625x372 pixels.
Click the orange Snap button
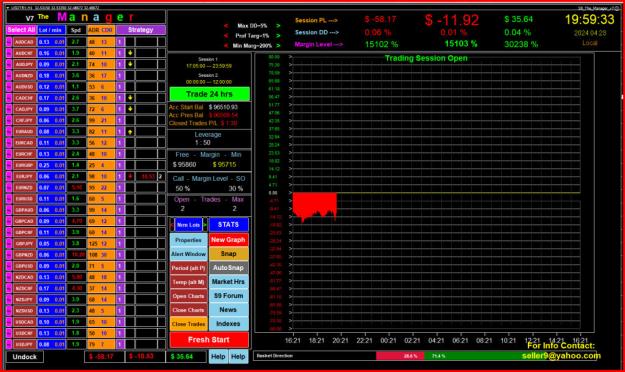click(228, 254)
